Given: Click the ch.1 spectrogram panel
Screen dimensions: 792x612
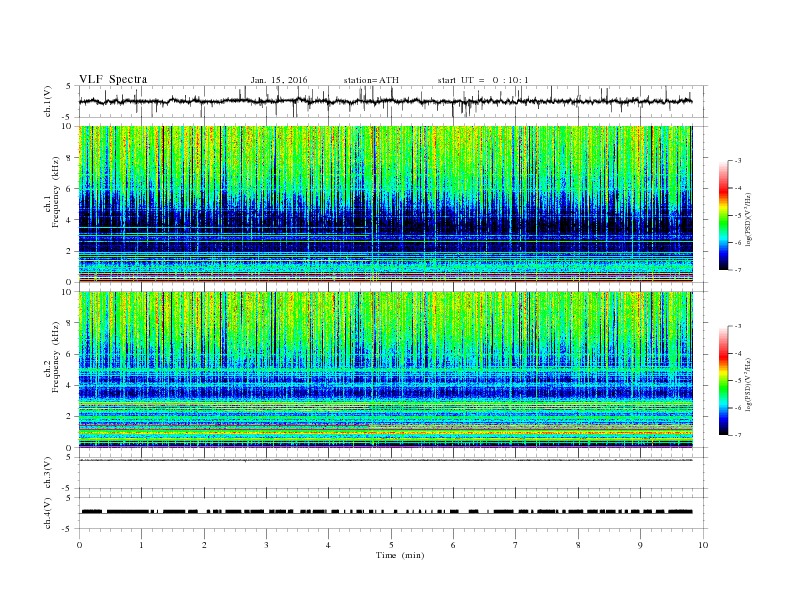Looking at the screenshot, I should click(x=385, y=204).
